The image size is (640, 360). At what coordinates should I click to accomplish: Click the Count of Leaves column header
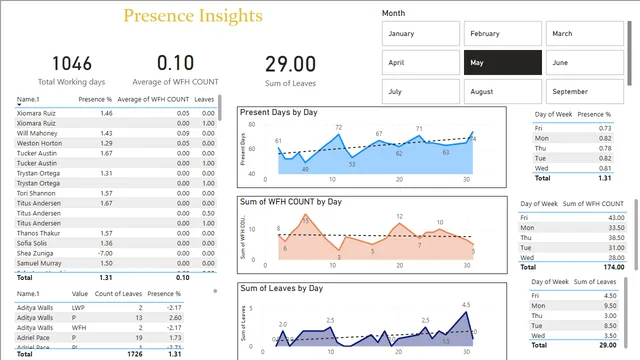118,294
